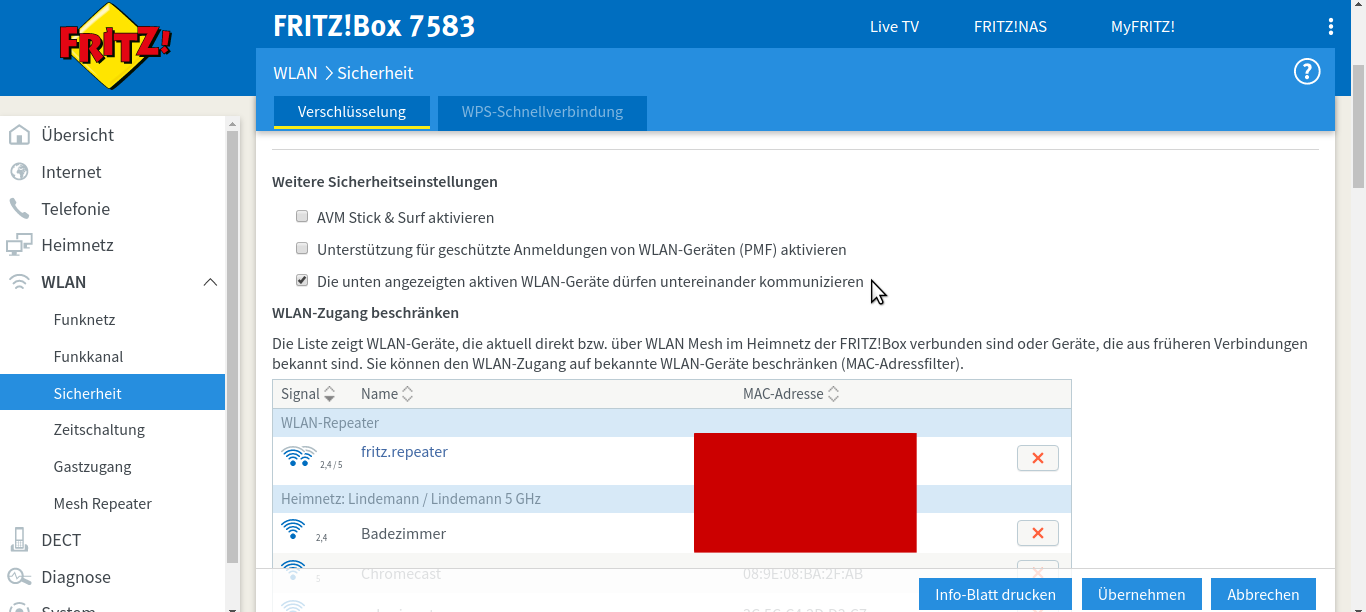Switch to the WPS-Schnellverbindung tab
This screenshot has width=1366, height=612.
pyautogui.click(x=542, y=112)
